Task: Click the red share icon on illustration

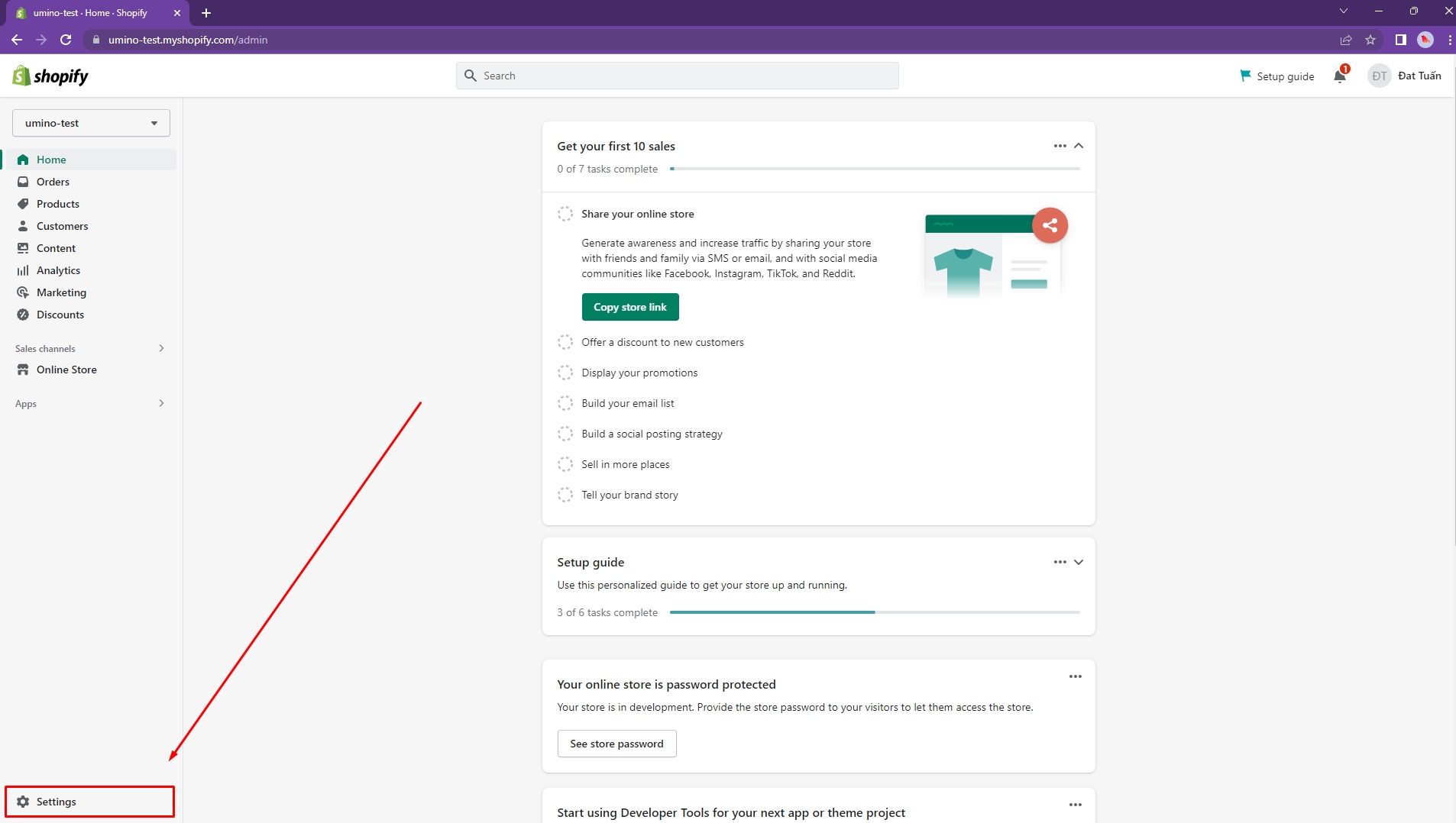Action: (x=1050, y=225)
